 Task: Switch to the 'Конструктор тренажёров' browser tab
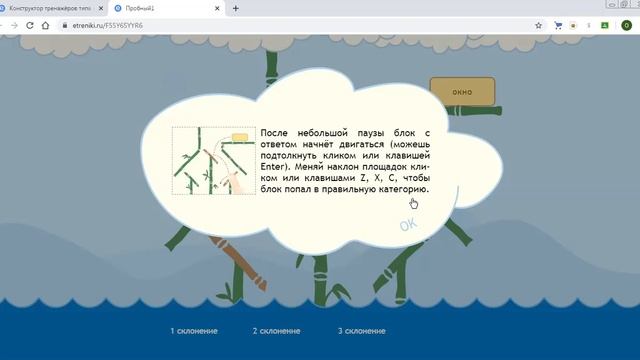point(50,8)
